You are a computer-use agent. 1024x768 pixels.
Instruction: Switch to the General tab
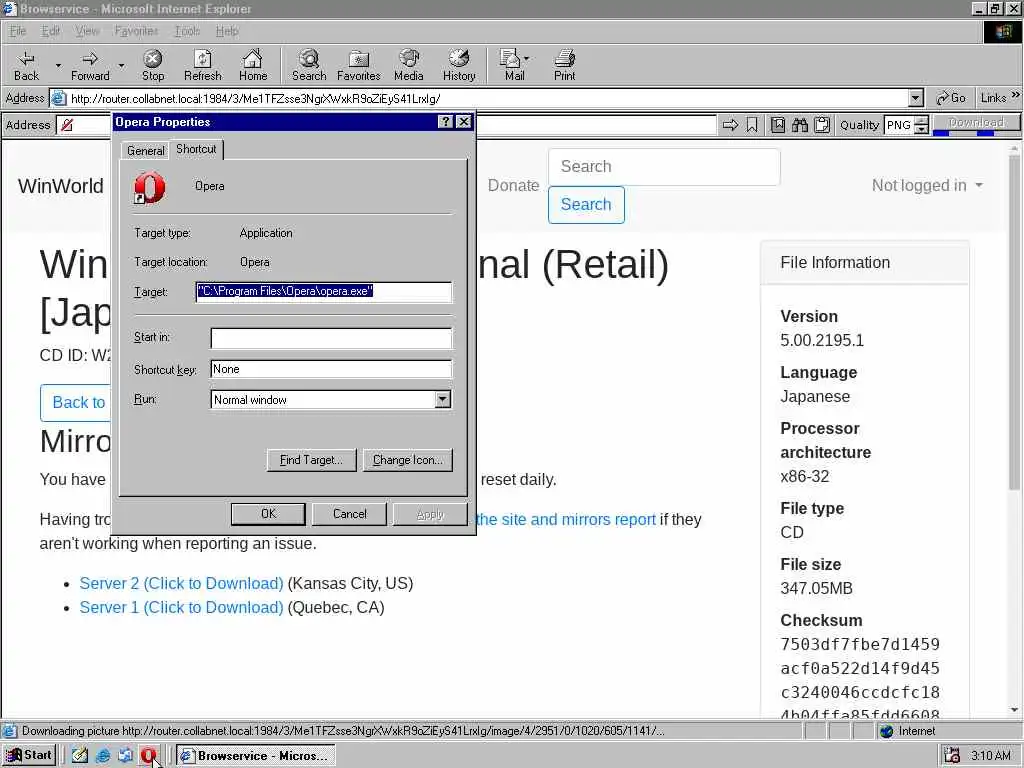(x=146, y=151)
